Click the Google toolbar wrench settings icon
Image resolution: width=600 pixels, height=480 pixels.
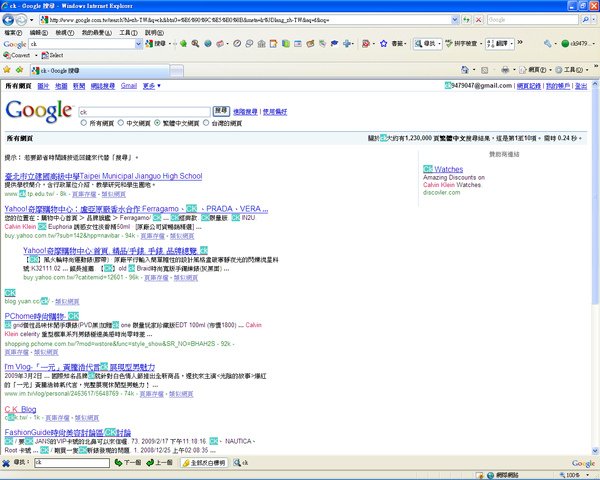point(548,44)
